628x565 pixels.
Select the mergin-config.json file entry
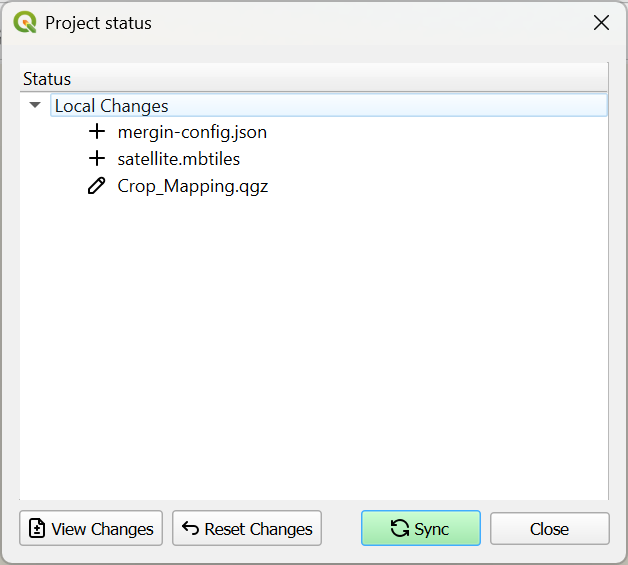tap(192, 132)
